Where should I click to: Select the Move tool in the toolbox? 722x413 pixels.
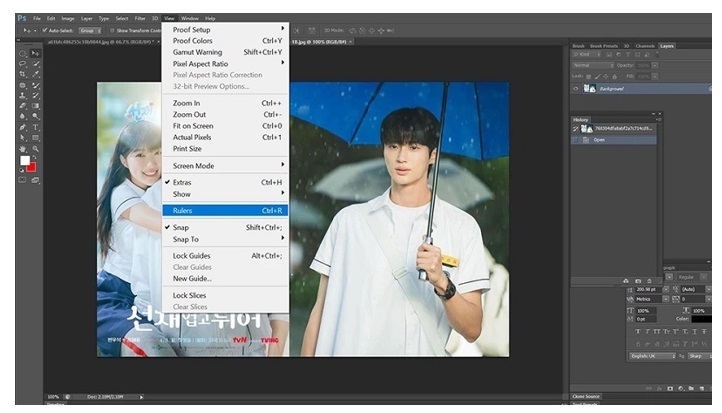pos(37,53)
